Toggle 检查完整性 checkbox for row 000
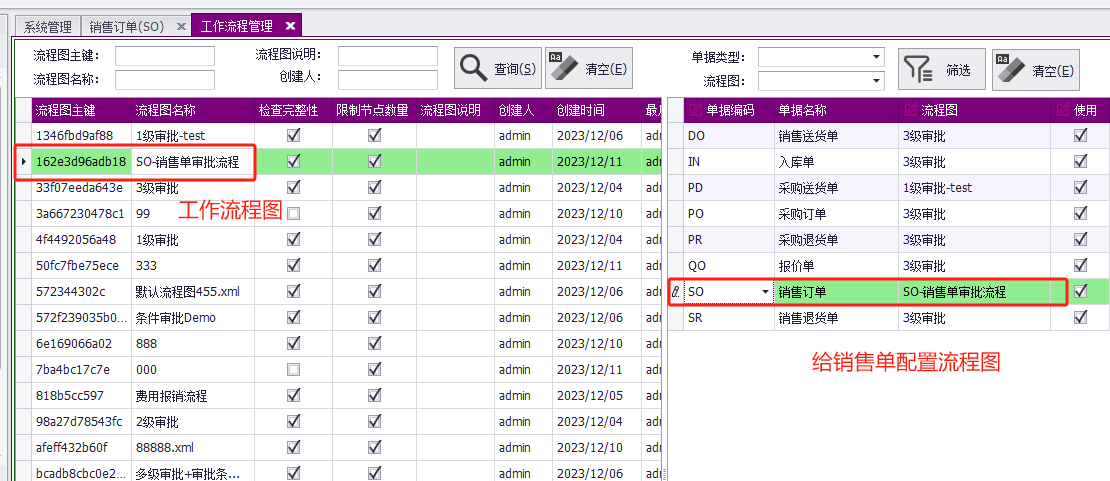 point(293,369)
